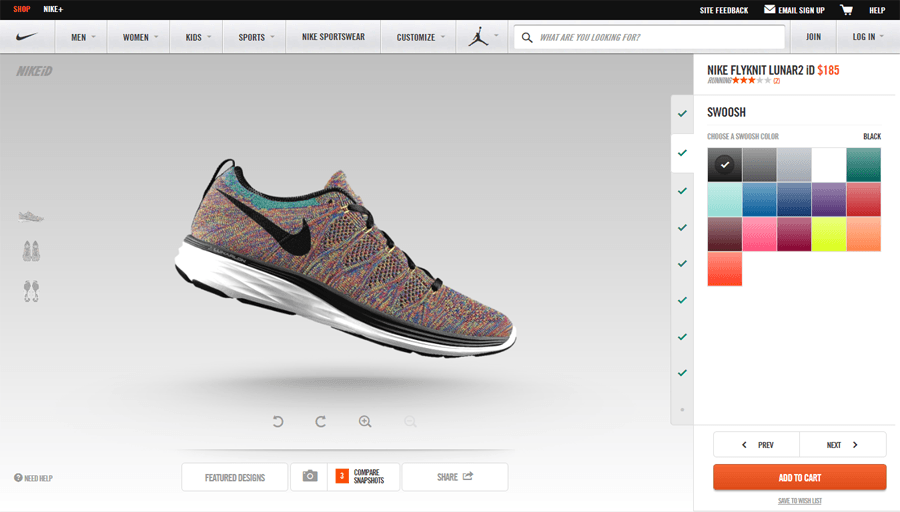
Task: Choose the navy blue swoosh swatch
Action: coord(794,200)
